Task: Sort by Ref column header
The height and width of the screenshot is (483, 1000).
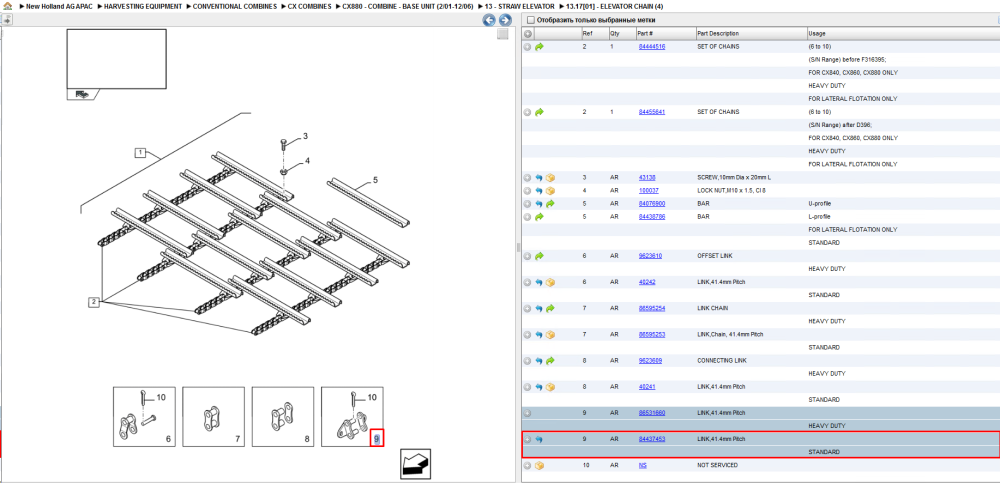Action: click(594, 33)
